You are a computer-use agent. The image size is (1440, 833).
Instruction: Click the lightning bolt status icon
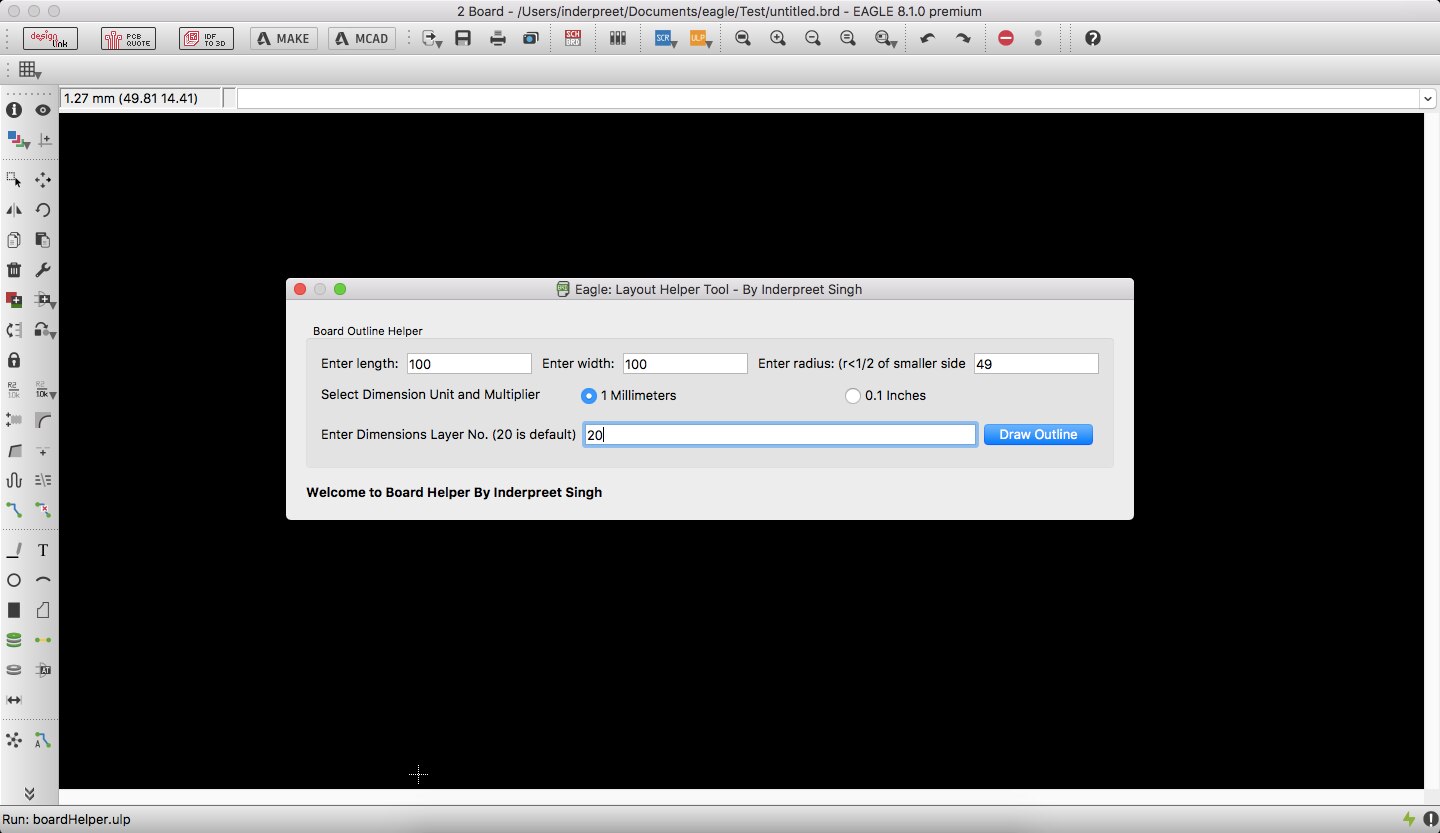point(1409,820)
